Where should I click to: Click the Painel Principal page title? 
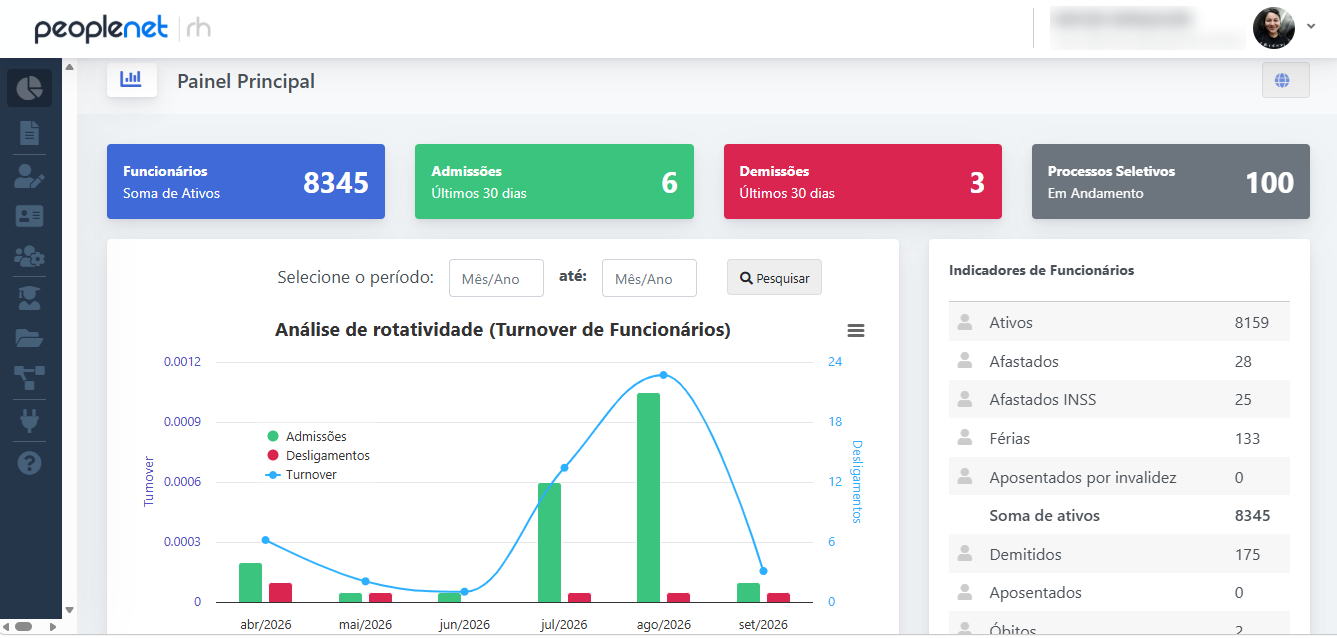246,81
